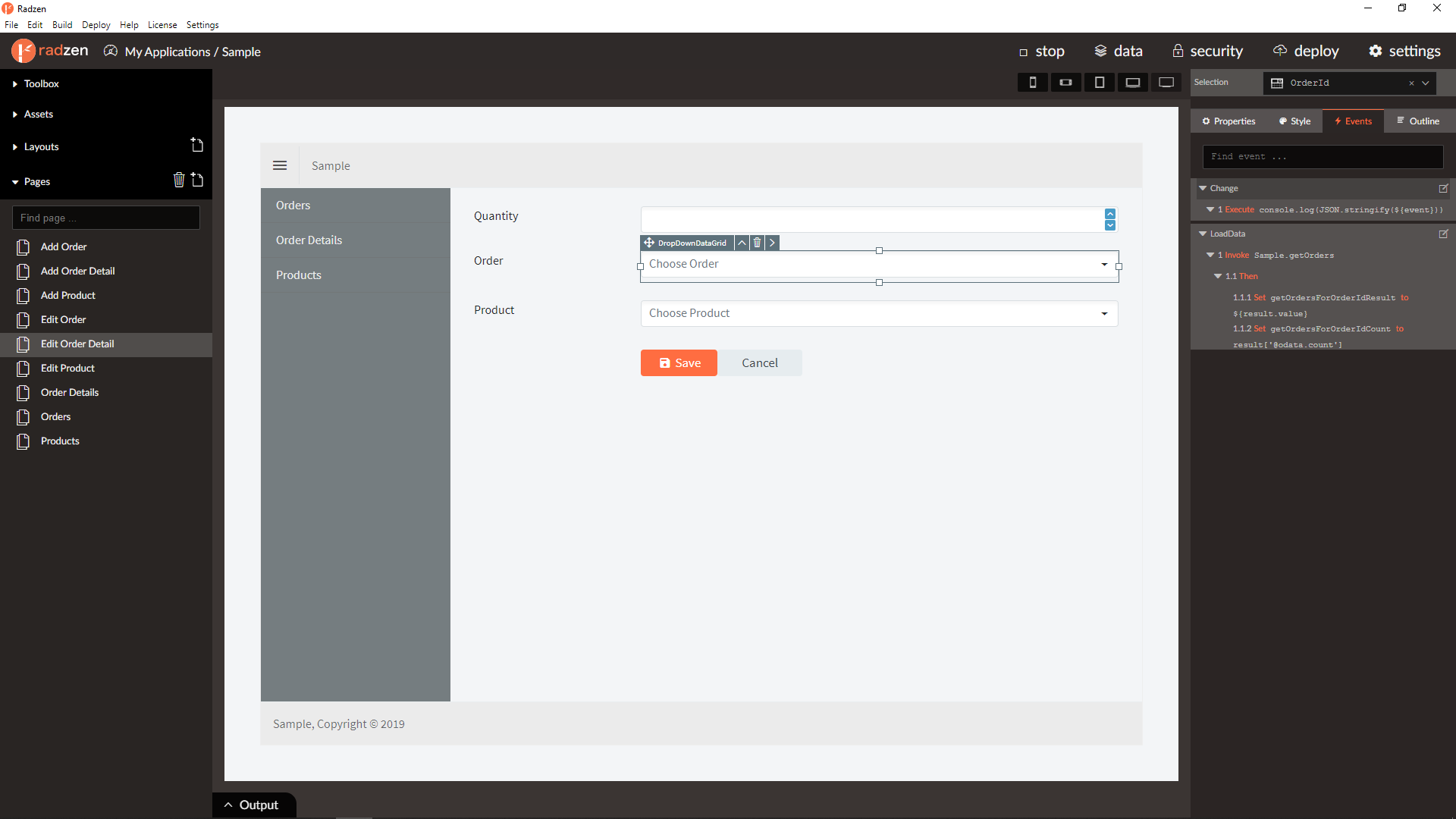This screenshot has height=819, width=1456.
Task: Delete page using the Pages trash icon
Action: tap(179, 180)
